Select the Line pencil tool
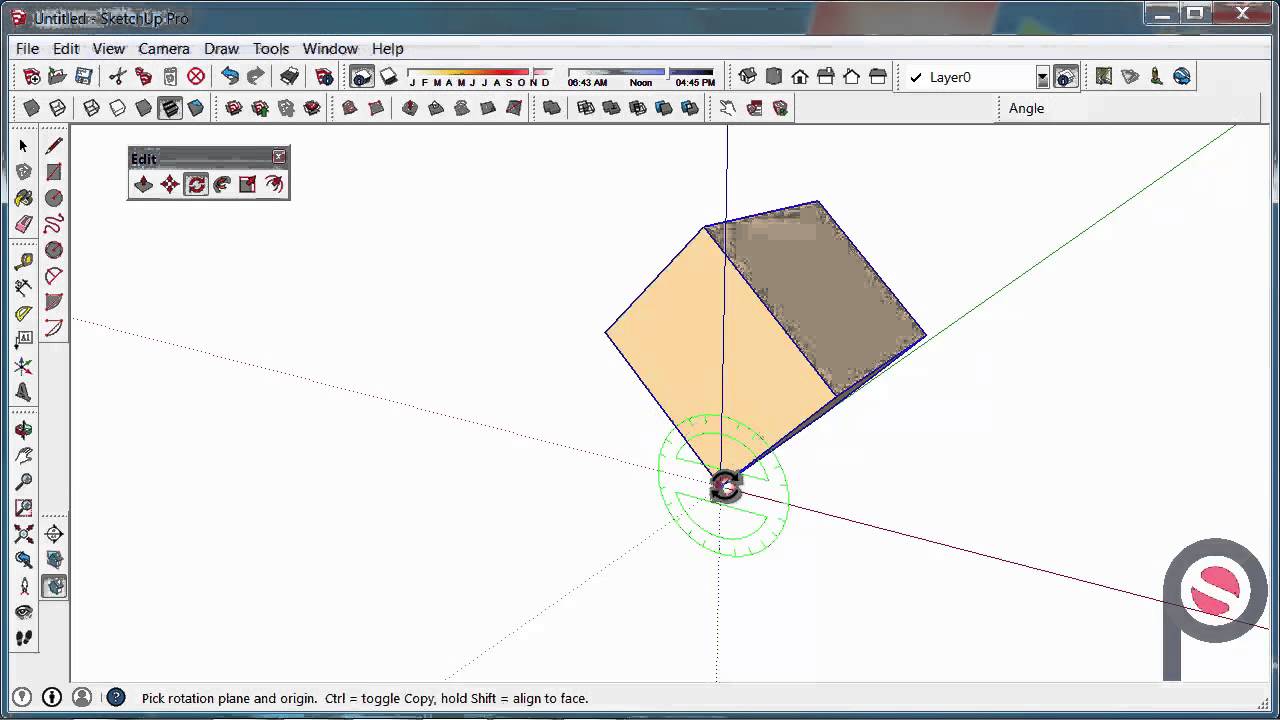The image size is (1280, 720). tap(54, 146)
